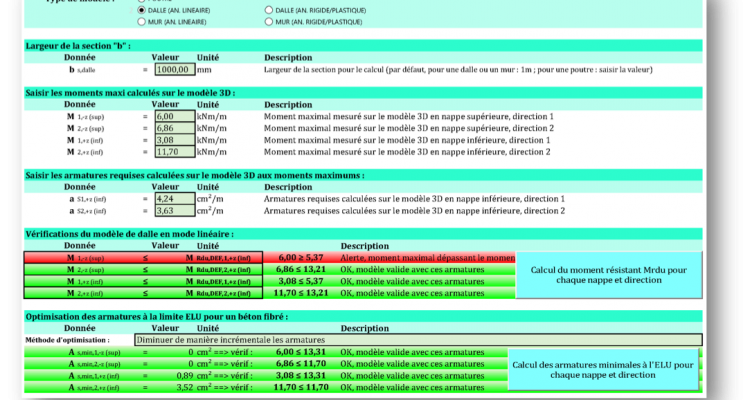Edit M 1,-z (sup) moment value 6,00

[175, 116]
